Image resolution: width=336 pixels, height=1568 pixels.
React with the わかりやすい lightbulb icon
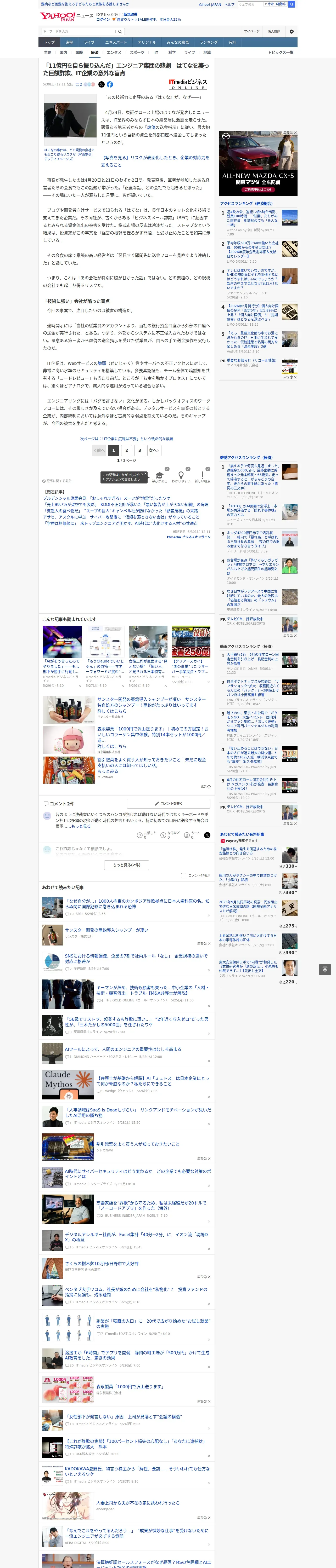[181, 475]
